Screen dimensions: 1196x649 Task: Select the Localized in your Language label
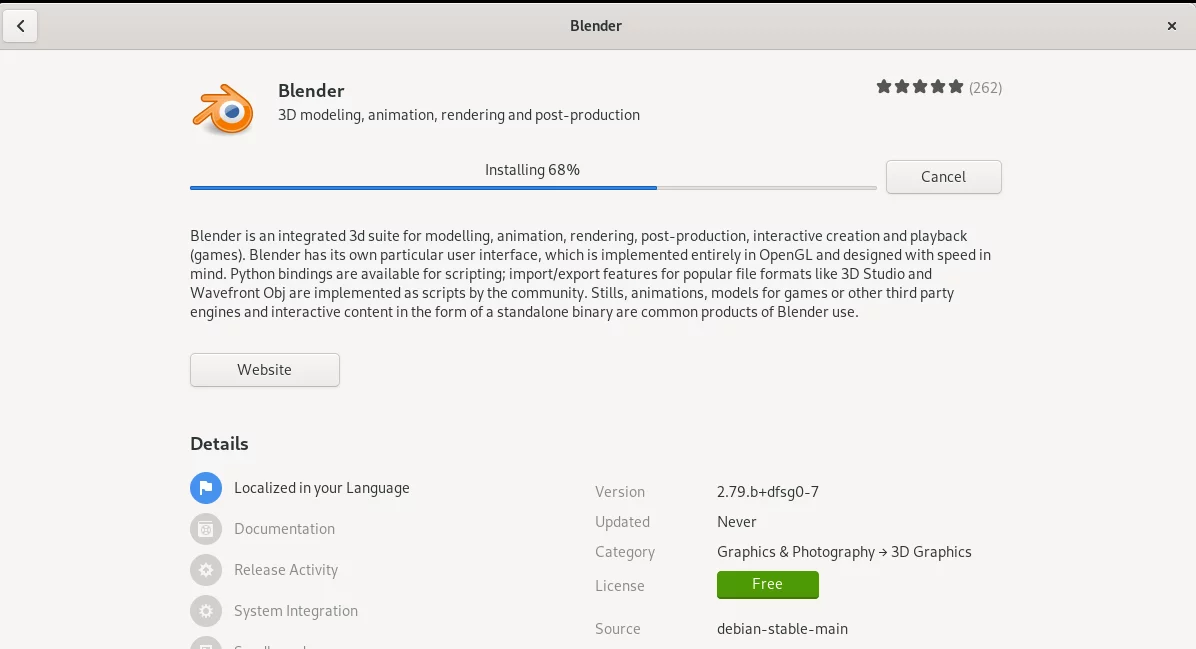tap(322, 488)
